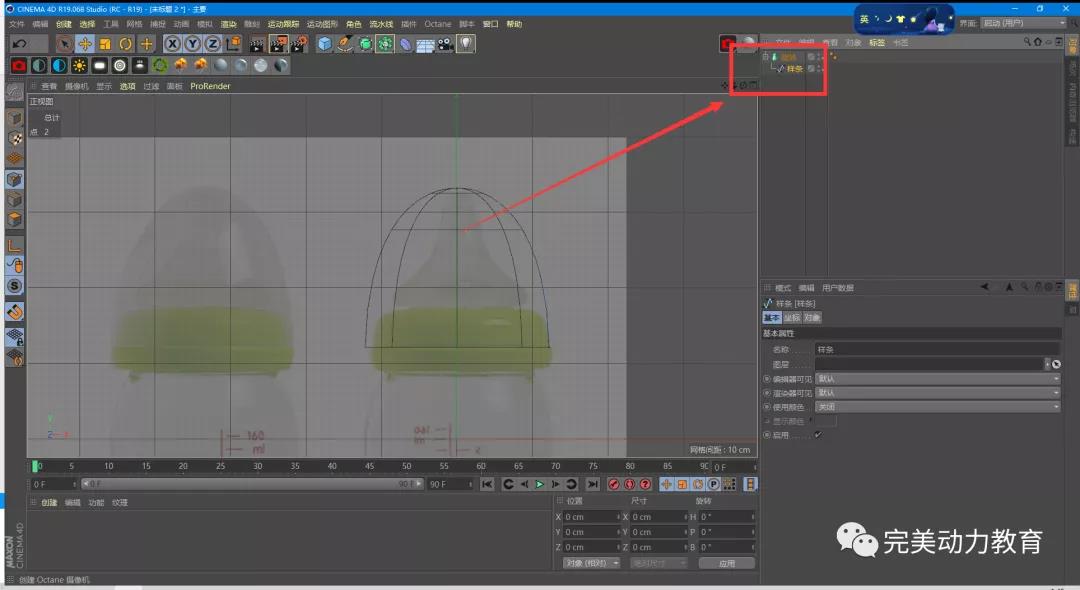Click the 名称 name input field

click(x=935, y=350)
